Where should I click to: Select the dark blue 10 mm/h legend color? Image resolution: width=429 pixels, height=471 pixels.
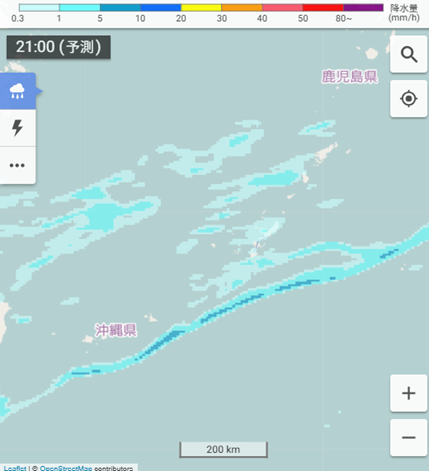click(x=161, y=7)
